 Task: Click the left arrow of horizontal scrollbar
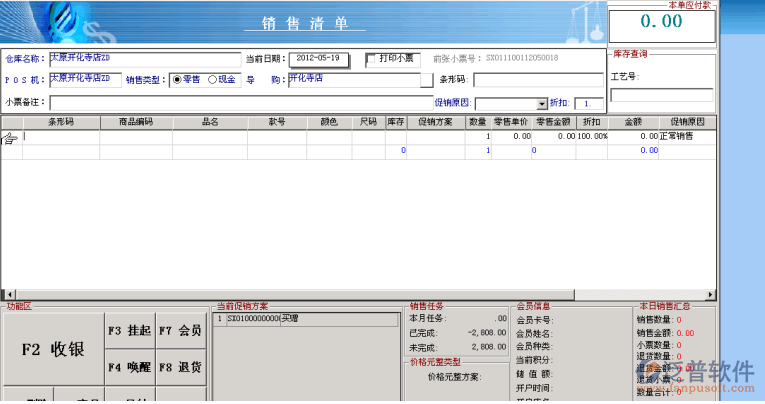(9, 295)
